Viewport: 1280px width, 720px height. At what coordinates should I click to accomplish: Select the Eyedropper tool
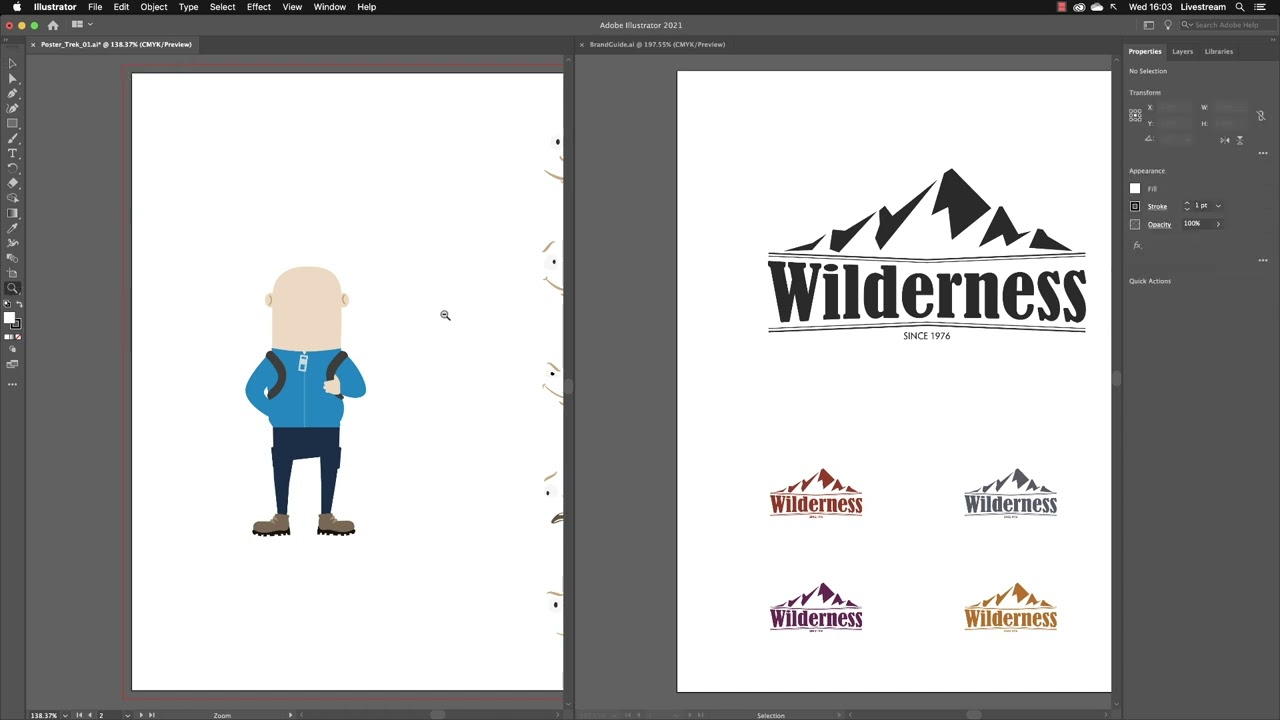tap(12, 228)
